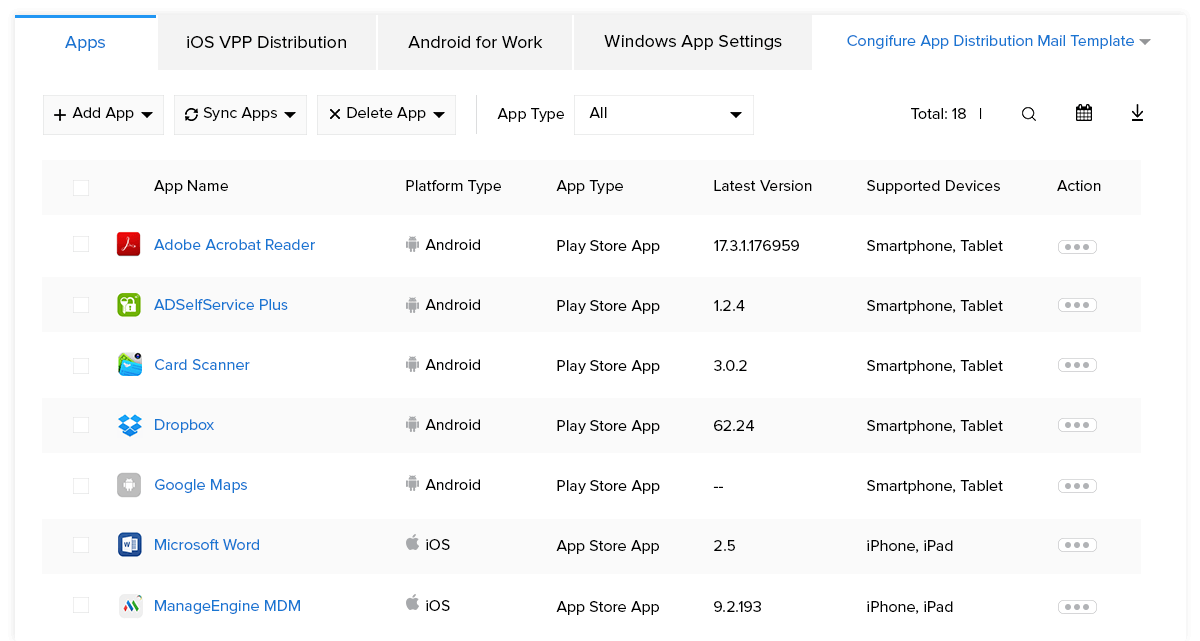This screenshot has width=1200, height=641.
Task: Click the Adobe Acrobat Reader app icon
Action: pos(129,244)
